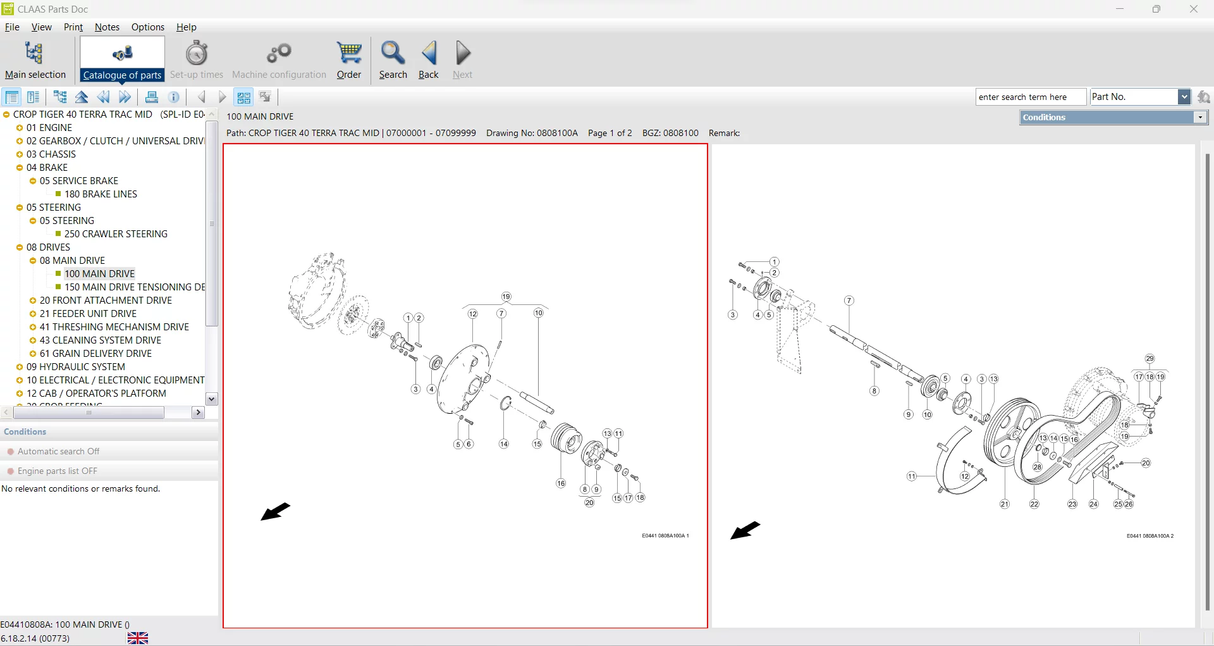Open the Part No. search type dropdown
1214x646 pixels.
(x=1184, y=97)
